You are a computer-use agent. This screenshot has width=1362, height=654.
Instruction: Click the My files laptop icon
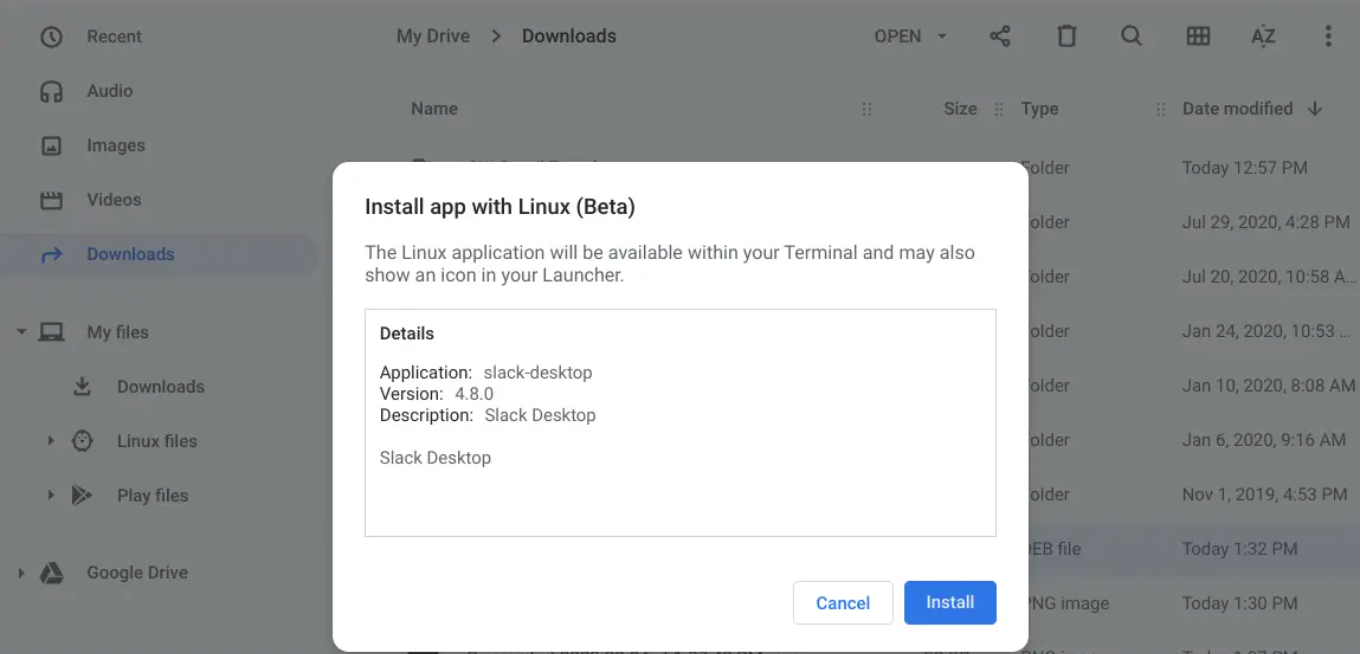[x=51, y=332]
